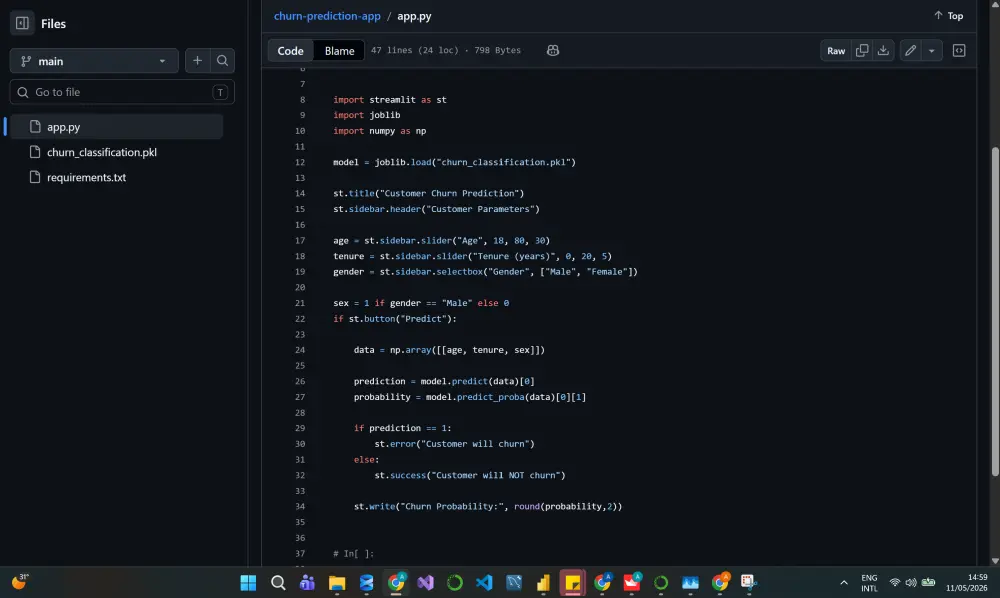This screenshot has height=598, width=1000.
Task: Click the '# In[ ]:' comment line
Action: click(353, 554)
